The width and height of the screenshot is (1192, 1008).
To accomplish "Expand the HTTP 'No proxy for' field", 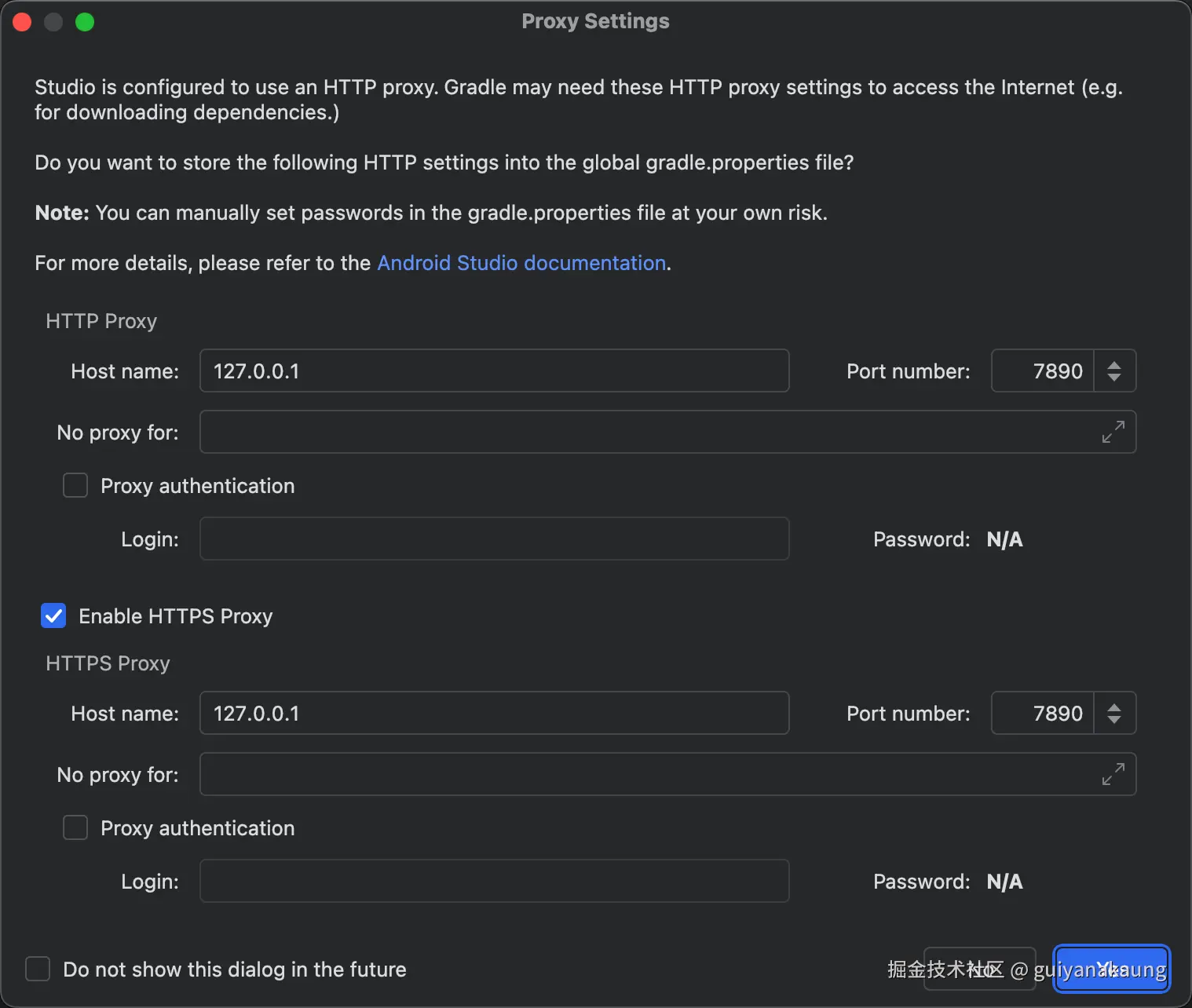I will coord(1113,432).
